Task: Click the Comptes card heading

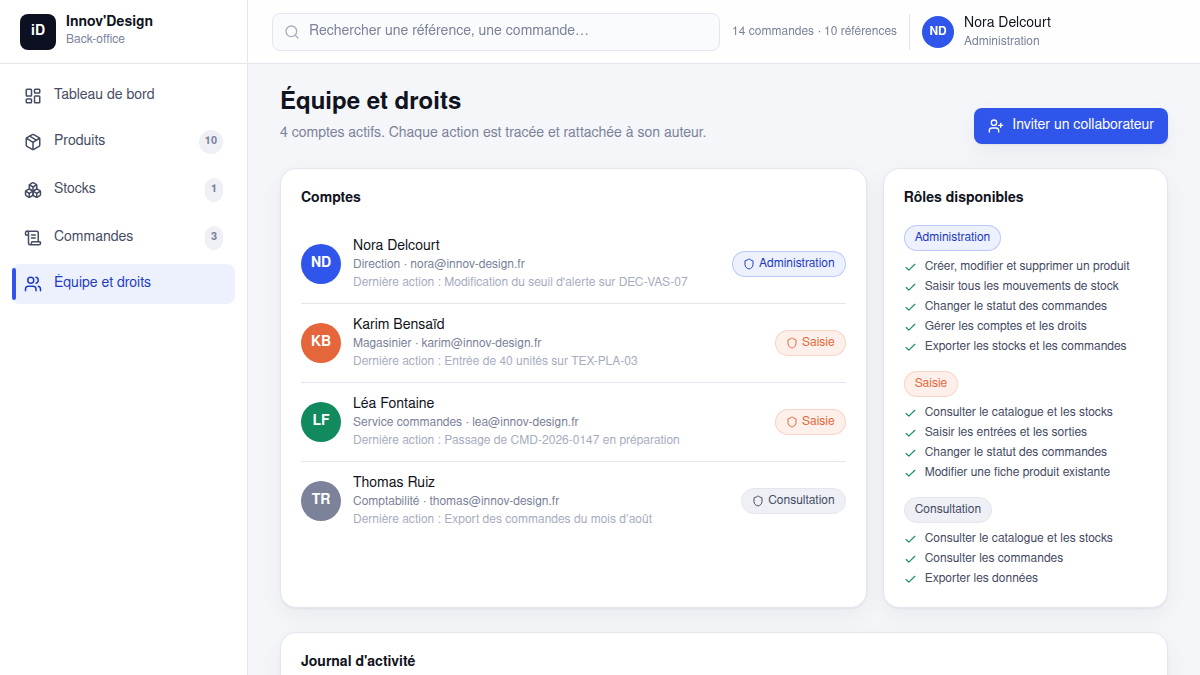Action: 331,198
